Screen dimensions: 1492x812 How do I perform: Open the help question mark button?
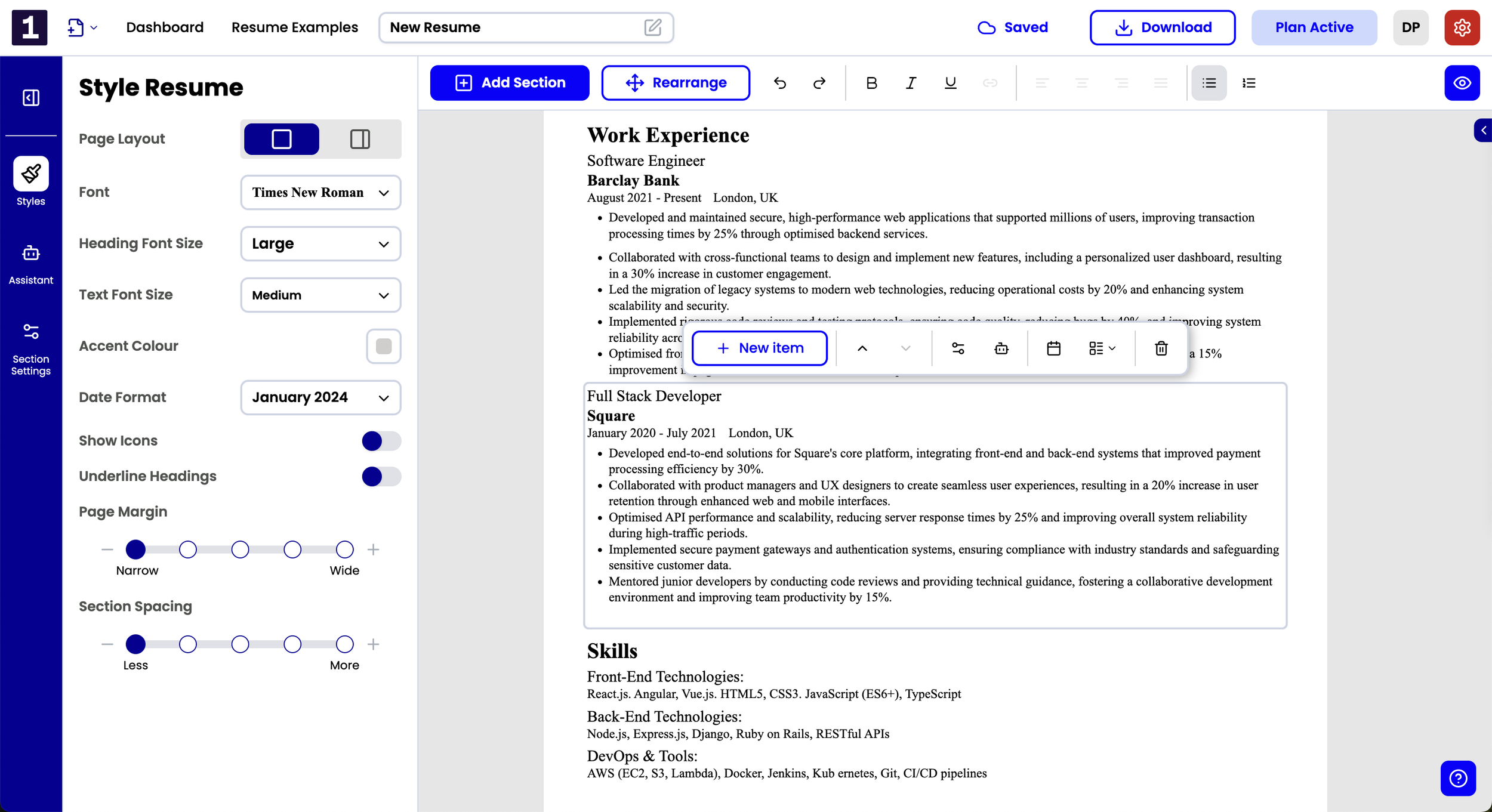[x=1458, y=778]
